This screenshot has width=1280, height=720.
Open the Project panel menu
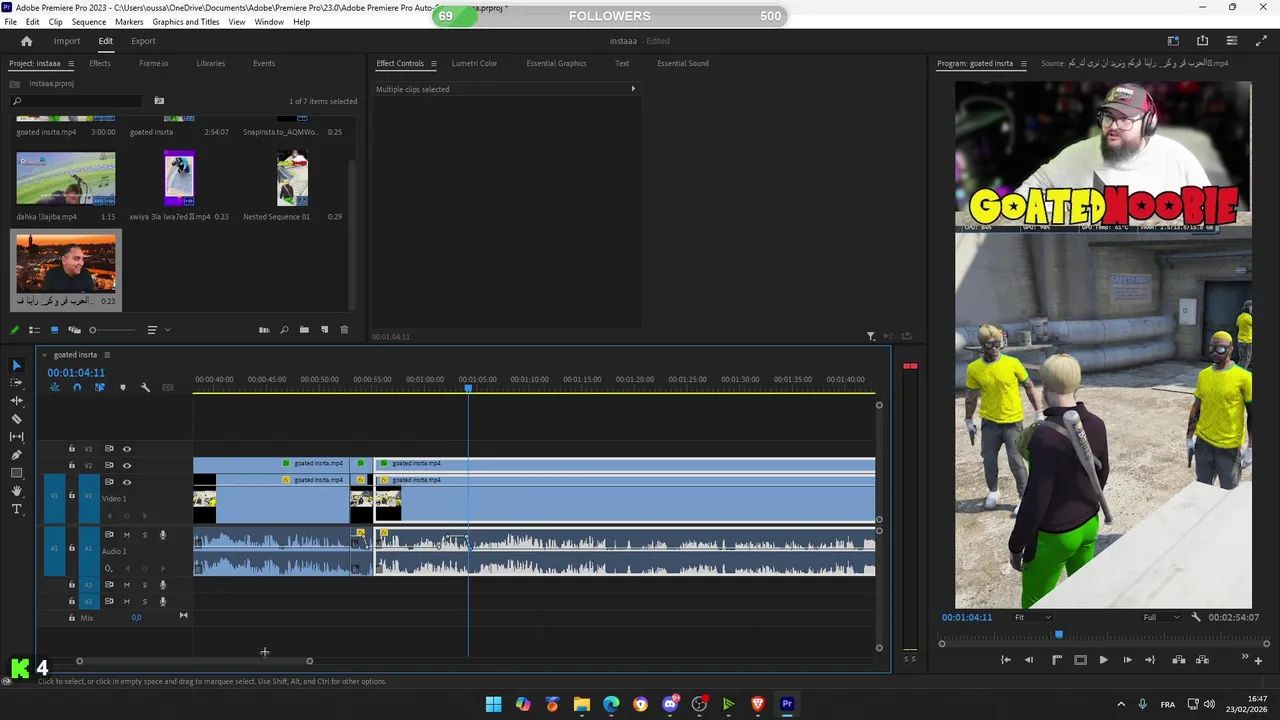click(70, 63)
